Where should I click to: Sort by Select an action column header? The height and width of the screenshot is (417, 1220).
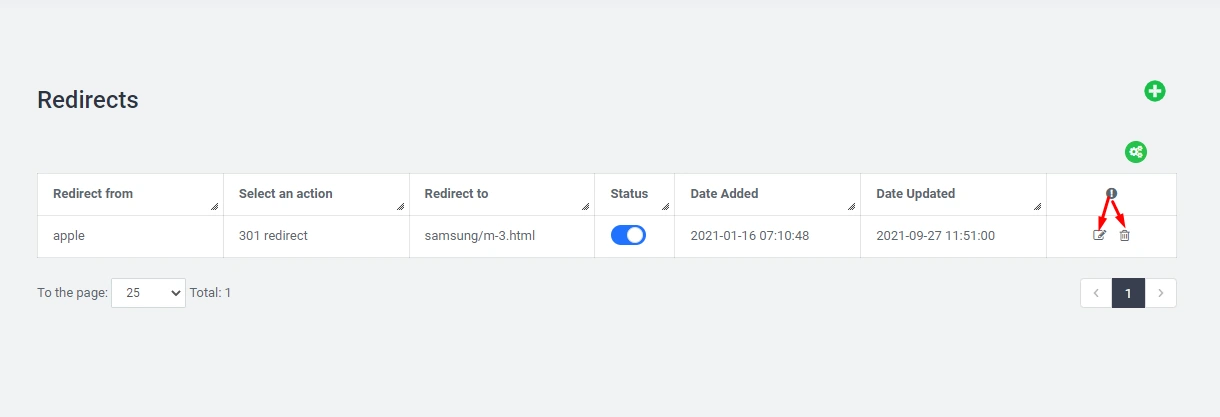tap(285, 193)
